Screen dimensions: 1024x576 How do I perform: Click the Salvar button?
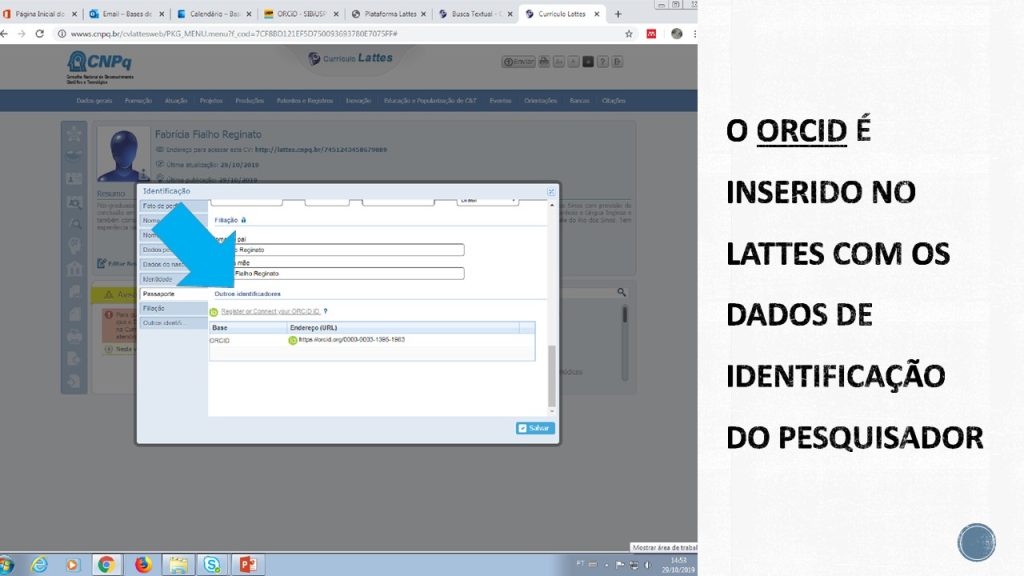(535, 428)
